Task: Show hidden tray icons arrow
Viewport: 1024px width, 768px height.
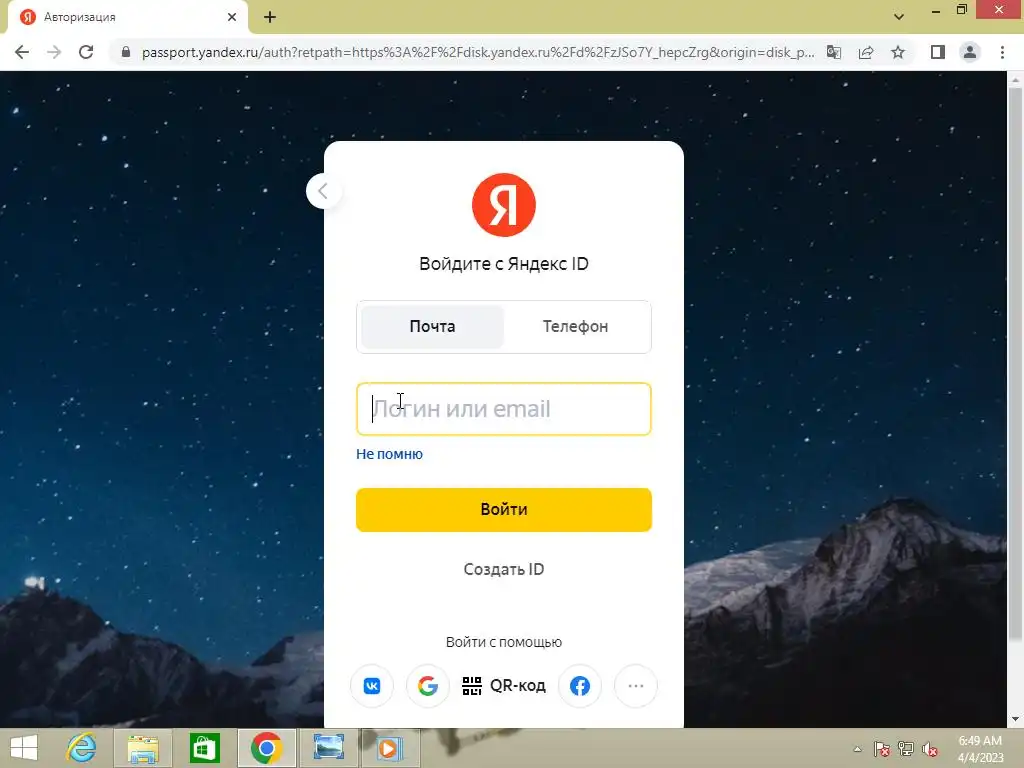Action: (857, 749)
